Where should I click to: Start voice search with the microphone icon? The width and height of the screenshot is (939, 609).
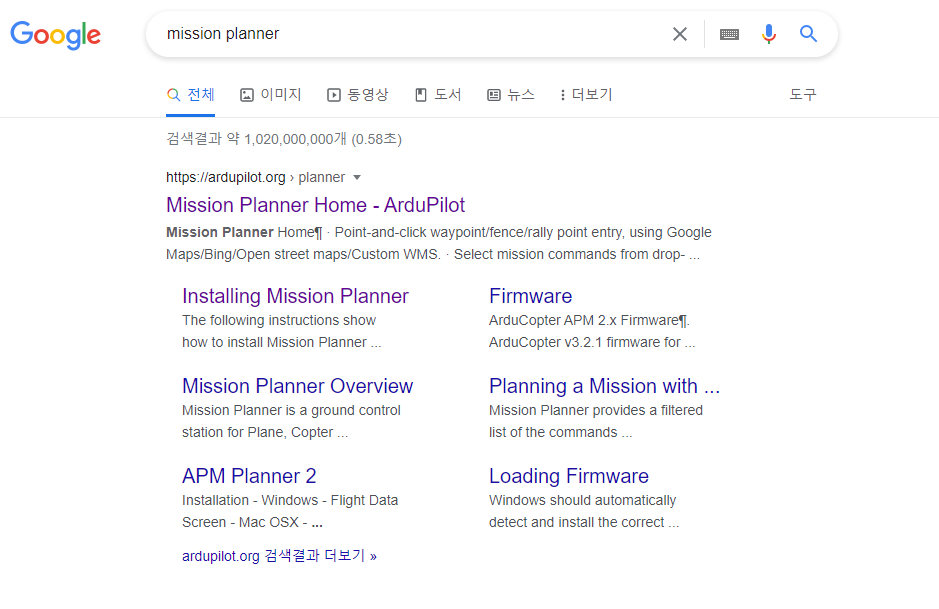click(769, 34)
